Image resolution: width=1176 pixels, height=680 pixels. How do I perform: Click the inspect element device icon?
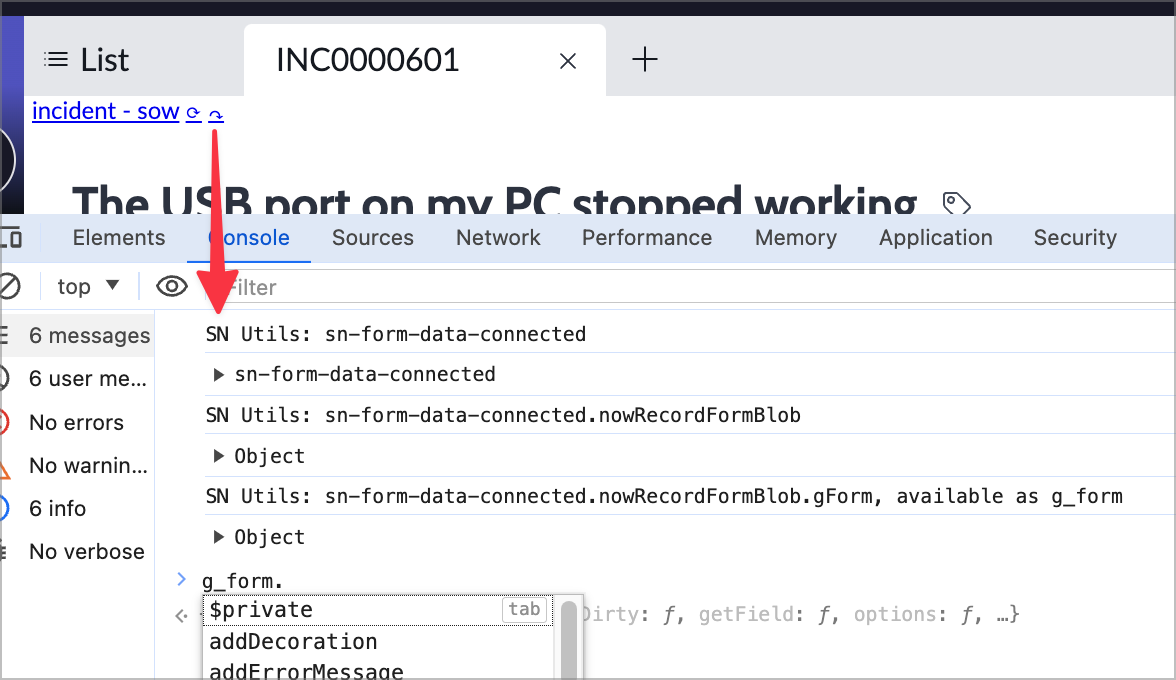13,237
